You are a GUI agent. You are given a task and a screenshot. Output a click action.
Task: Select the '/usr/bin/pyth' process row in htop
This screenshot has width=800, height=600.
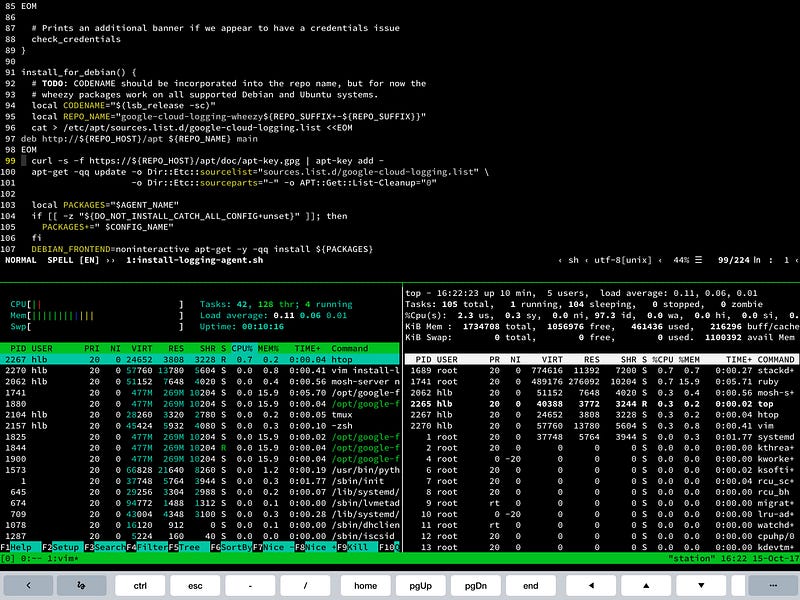click(200, 470)
